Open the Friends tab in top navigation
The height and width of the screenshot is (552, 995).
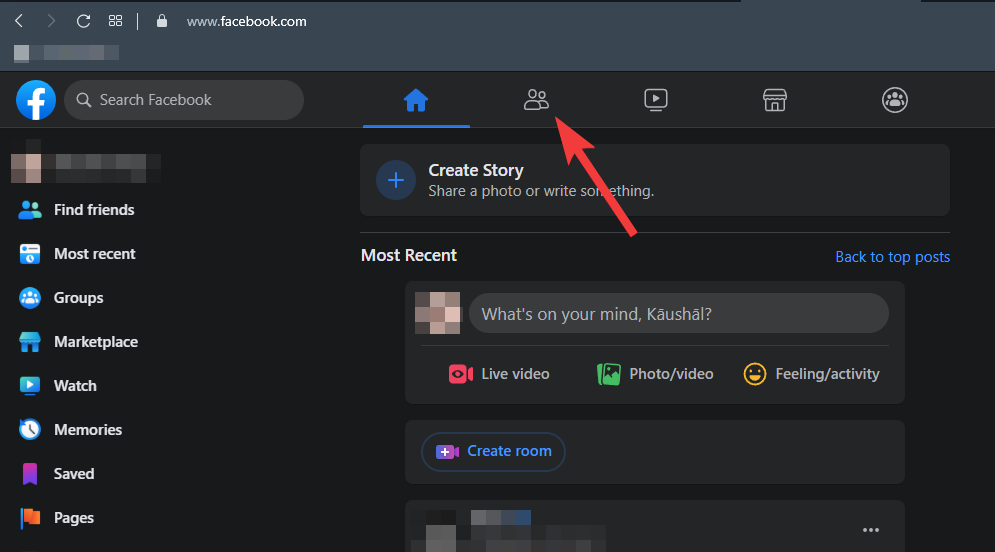click(x=536, y=100)
